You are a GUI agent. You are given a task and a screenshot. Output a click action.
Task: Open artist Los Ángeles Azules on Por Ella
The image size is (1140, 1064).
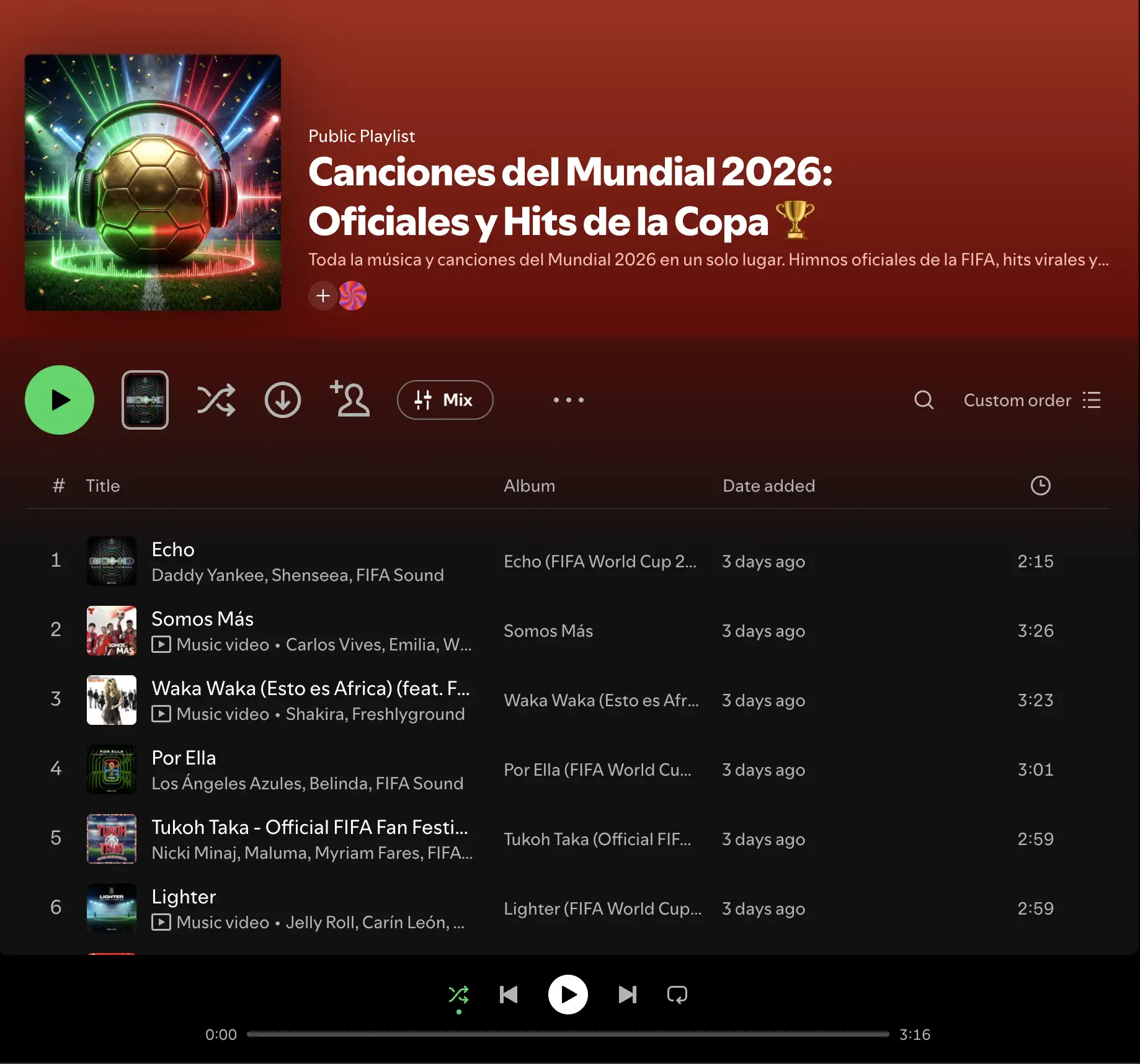coord(228,783)
